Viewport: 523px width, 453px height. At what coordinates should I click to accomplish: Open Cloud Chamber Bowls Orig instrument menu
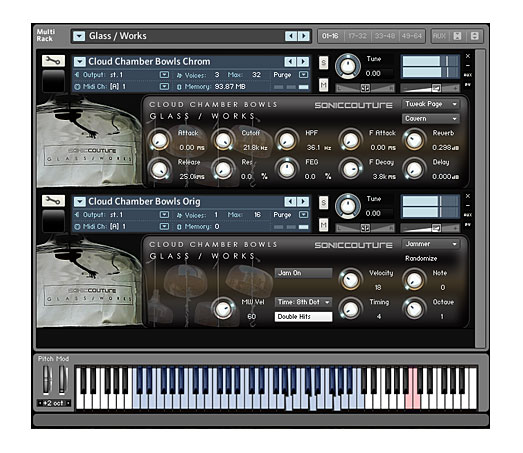pos(79,201)
